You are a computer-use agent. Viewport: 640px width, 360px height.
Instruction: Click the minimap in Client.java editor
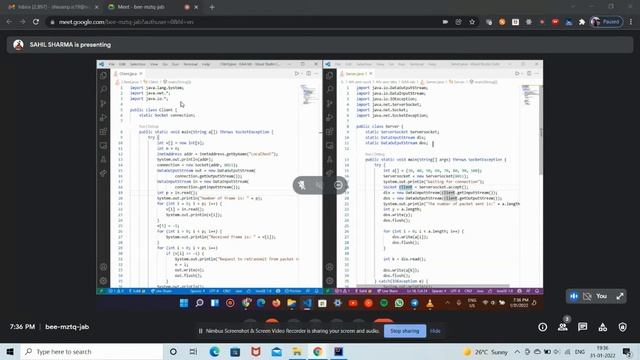pyautogui.click(x=309, y=94)
